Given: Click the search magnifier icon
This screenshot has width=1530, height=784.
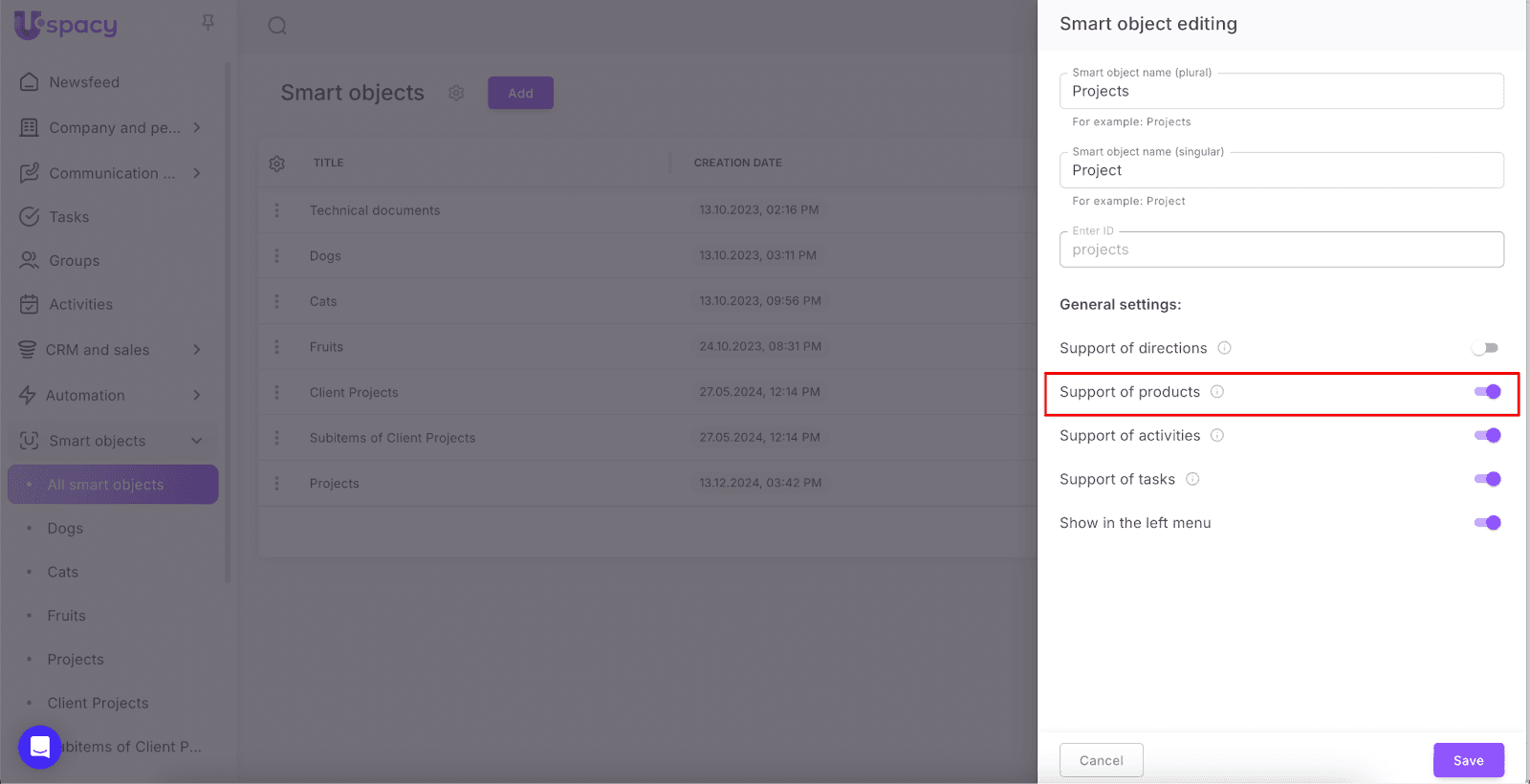Looking at the screenshot, I should click(277, 26).
